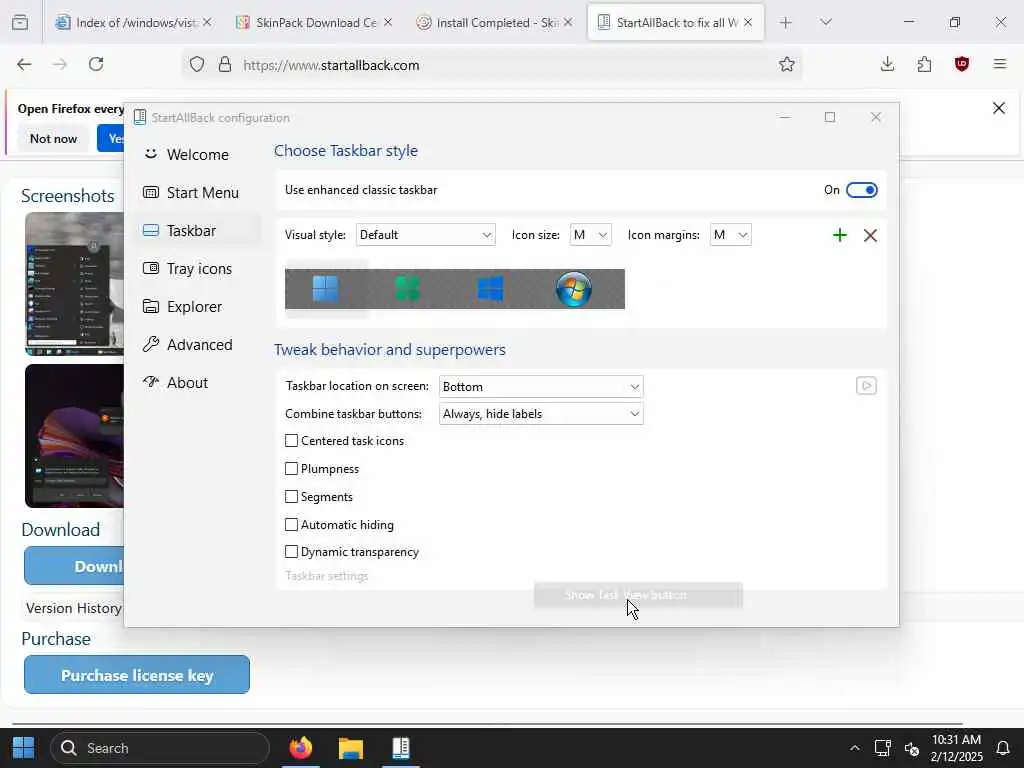
Task: Enable Automatic hiding checkbox
Action: point(291,524)
